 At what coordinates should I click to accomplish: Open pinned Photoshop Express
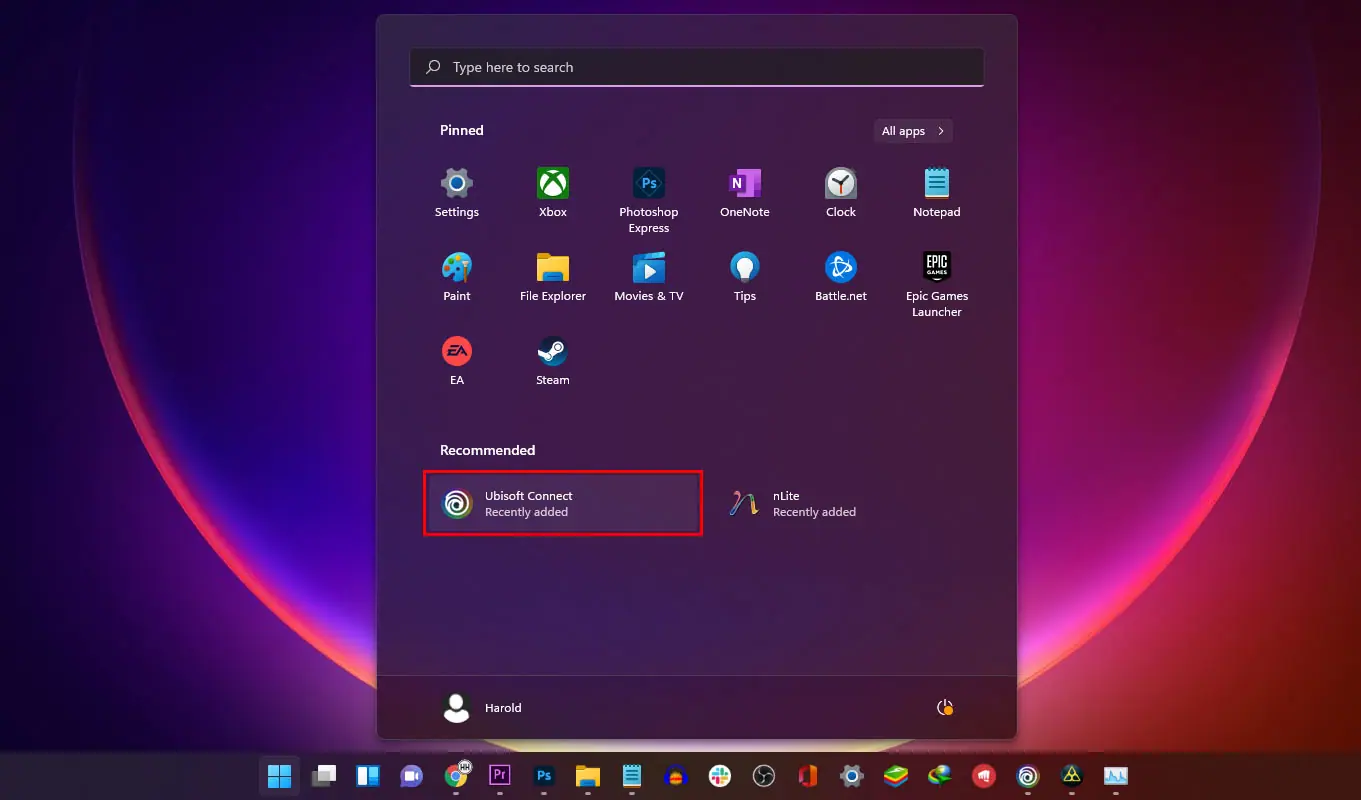649,201
